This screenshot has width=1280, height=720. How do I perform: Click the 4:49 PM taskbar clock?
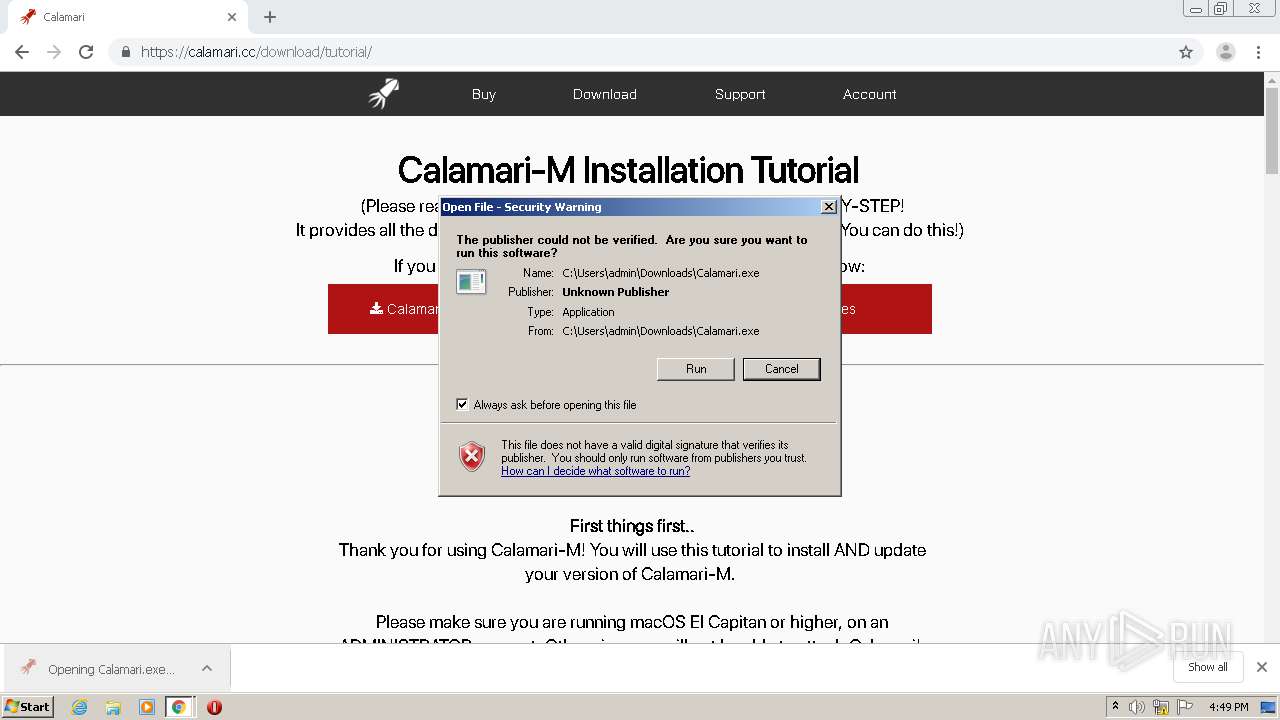1228,707
